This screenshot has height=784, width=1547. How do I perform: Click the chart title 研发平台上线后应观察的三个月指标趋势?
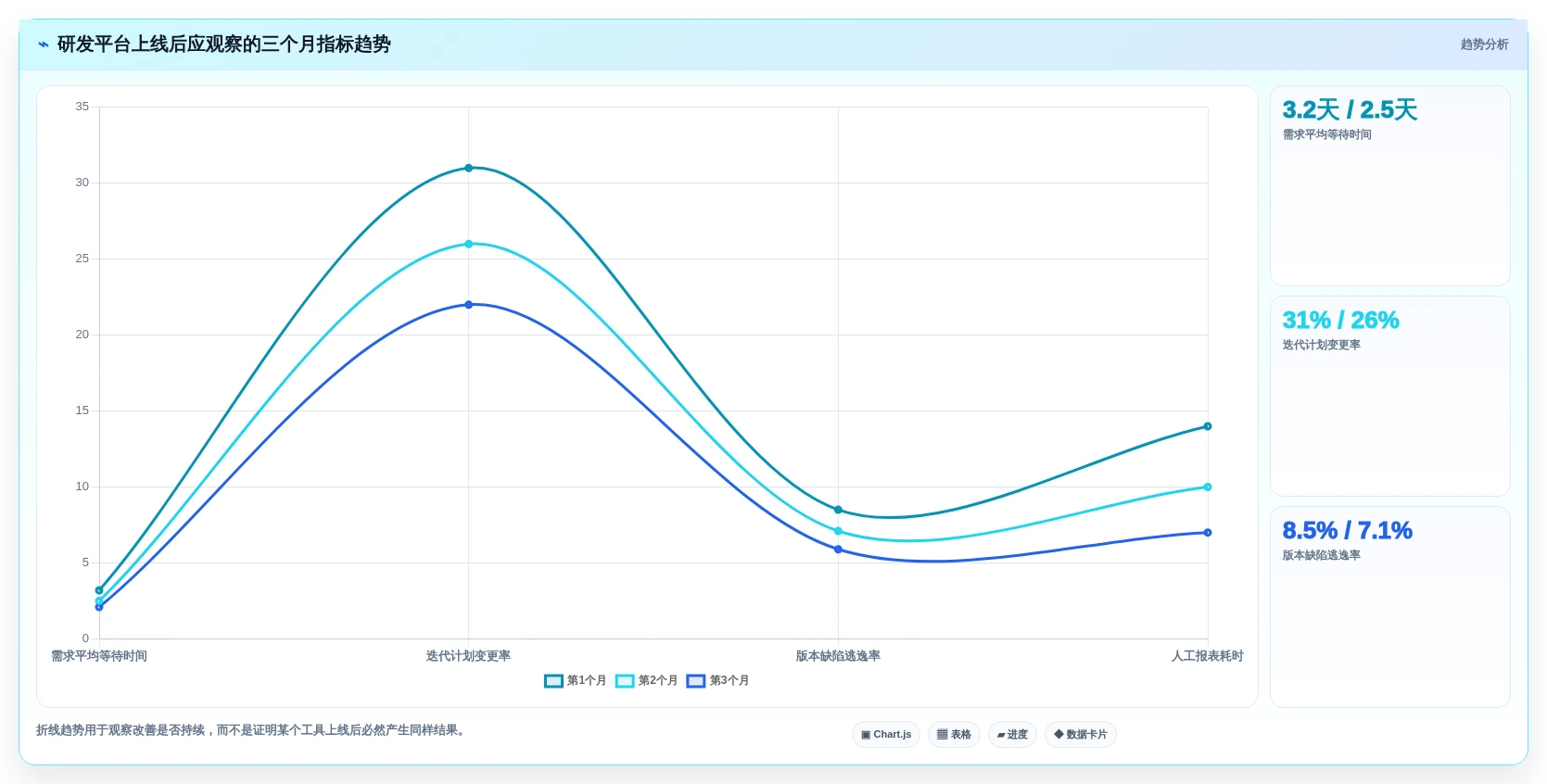223,44
